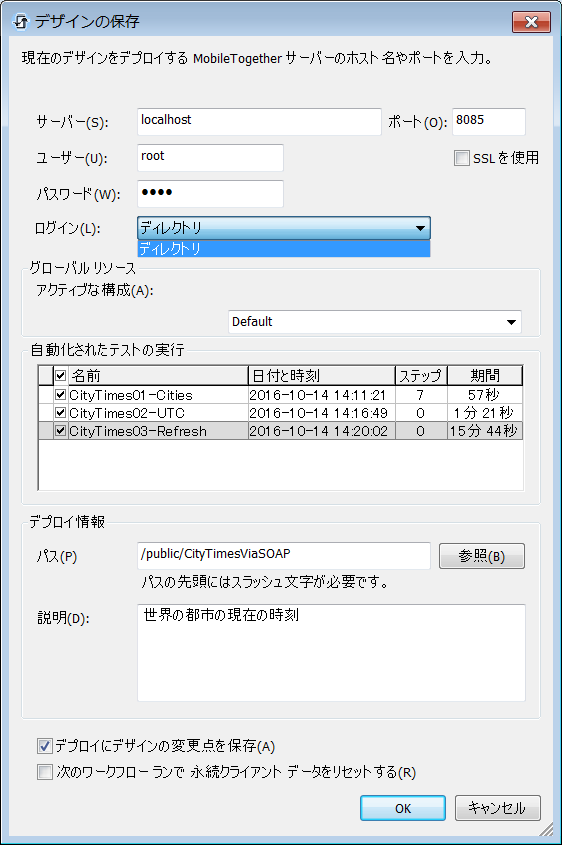Click the /public/CityTimesViaSOAP path field
This screenshot has width=562, height=845.
[x=283, y=556]
